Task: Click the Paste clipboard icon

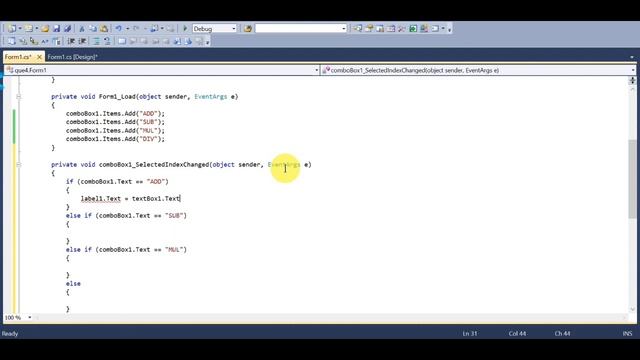Action: (104, 29)
